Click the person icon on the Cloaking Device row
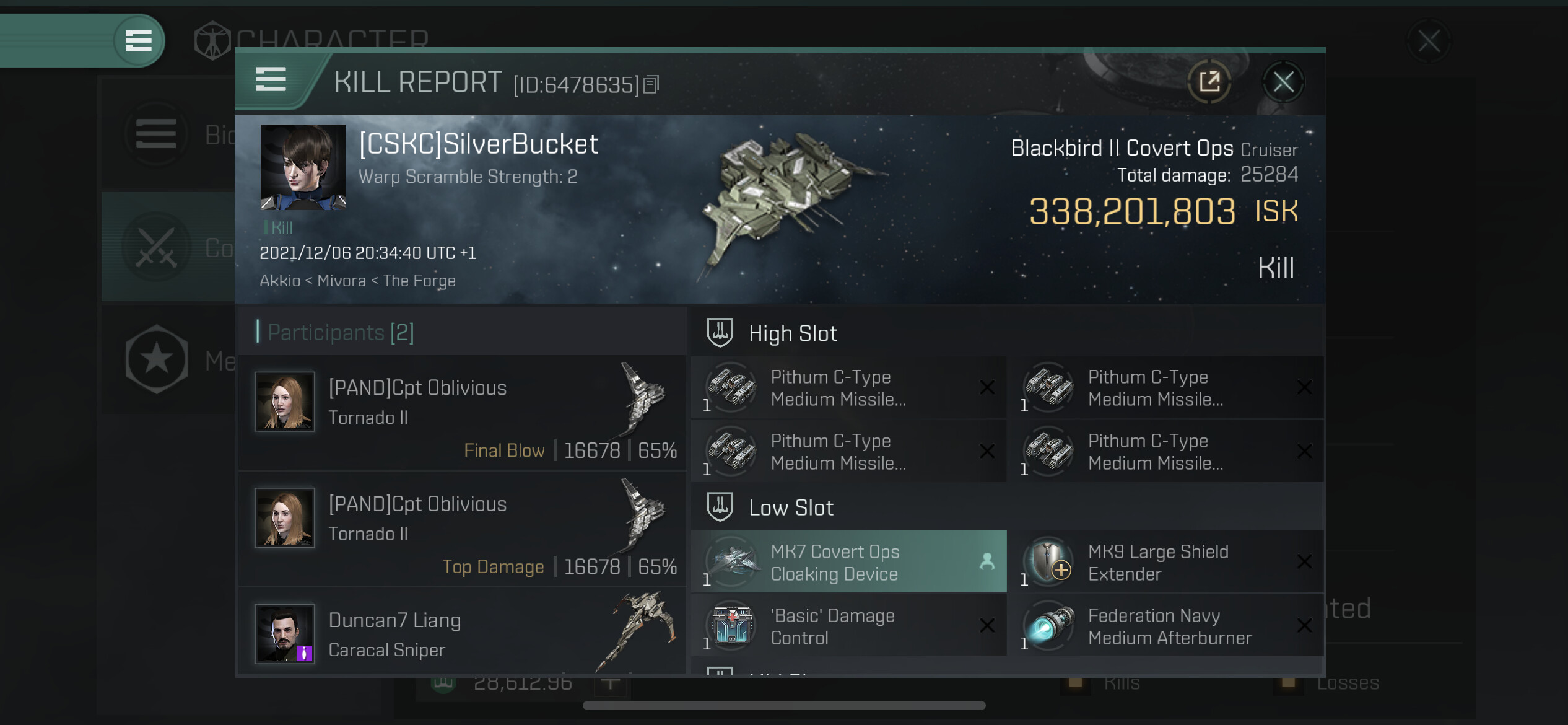This screenshot has height=725, width=1568. pos(987,561)
